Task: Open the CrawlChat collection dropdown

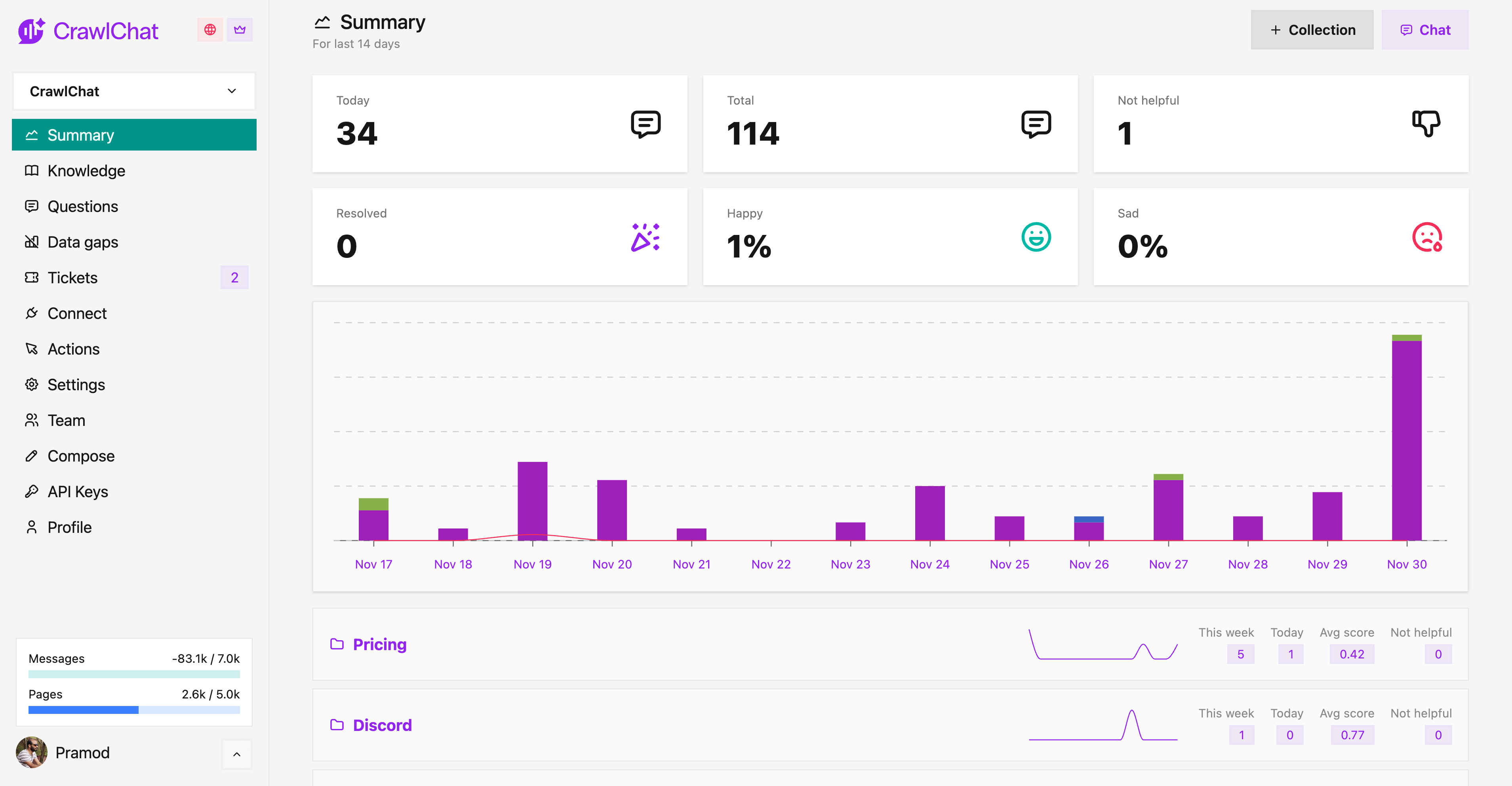Action: [134, 91]
